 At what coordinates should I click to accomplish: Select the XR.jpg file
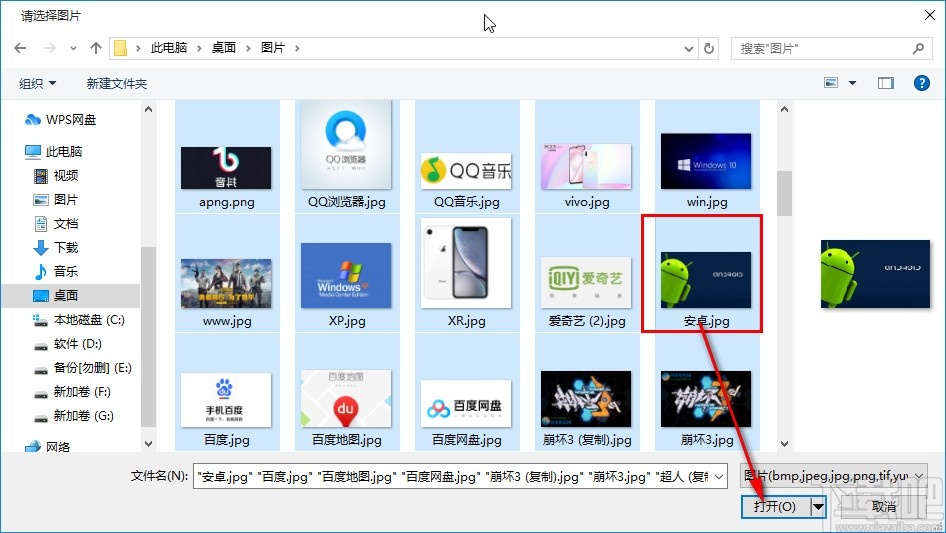pyautogui.click(x=467, y=273)
